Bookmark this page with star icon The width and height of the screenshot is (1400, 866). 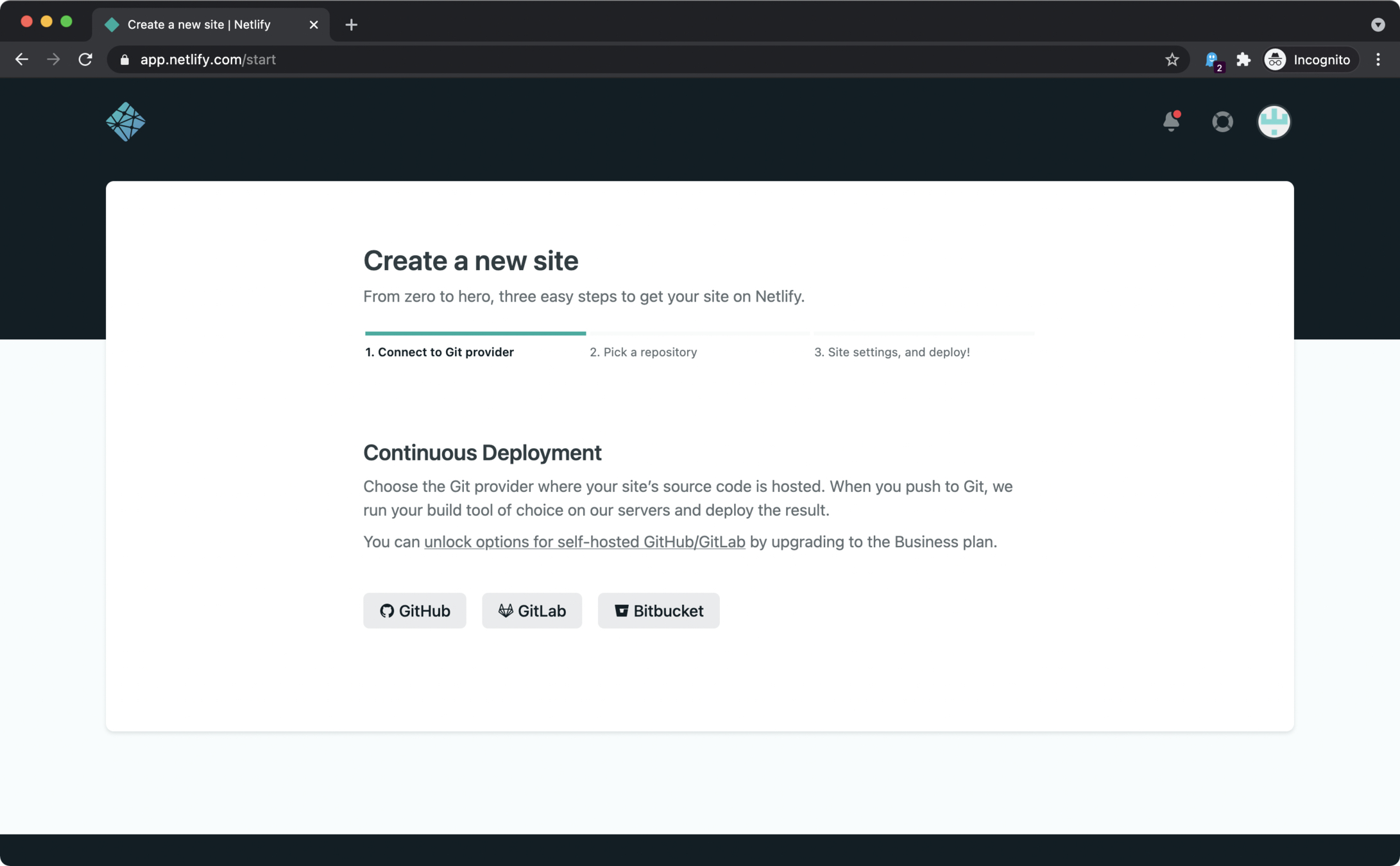point(1172,60)
